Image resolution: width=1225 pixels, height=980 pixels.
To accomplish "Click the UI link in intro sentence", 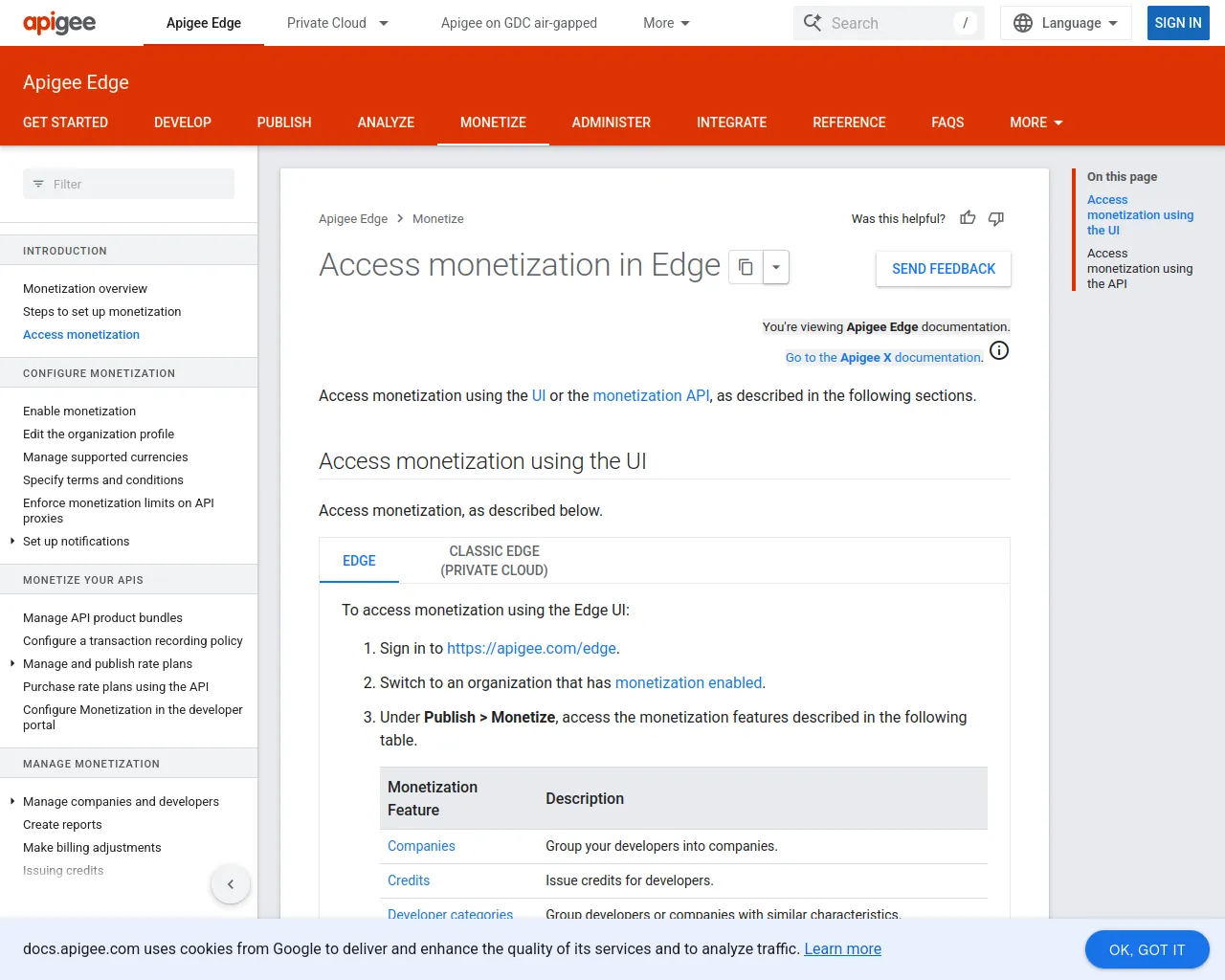I will [539, 395].
